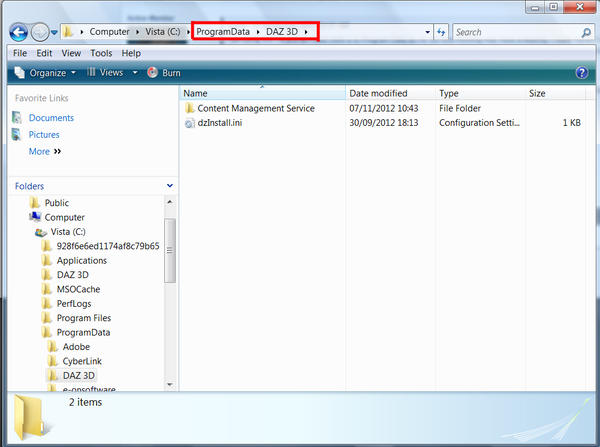This screenshot has width=600, height=447.
Task: Sort by Name column header
Action: [262, 93]
